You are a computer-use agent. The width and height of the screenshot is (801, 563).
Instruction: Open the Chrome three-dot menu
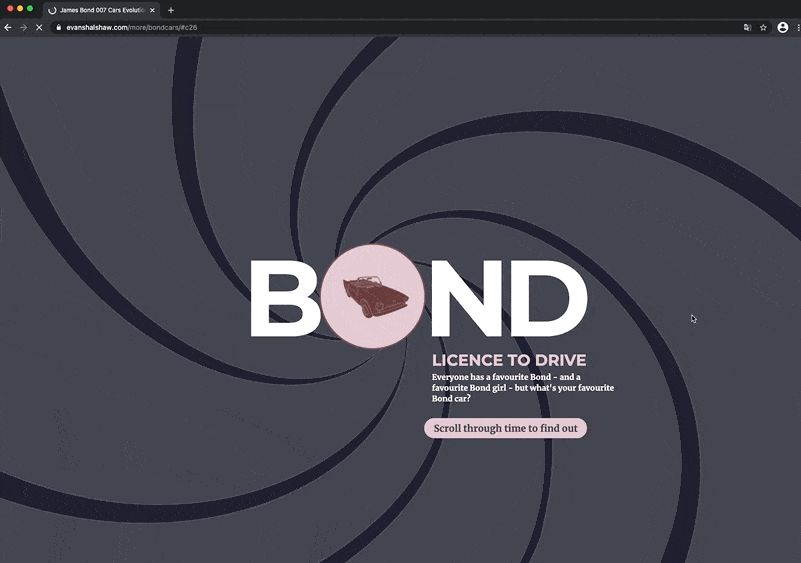point(798,28)
